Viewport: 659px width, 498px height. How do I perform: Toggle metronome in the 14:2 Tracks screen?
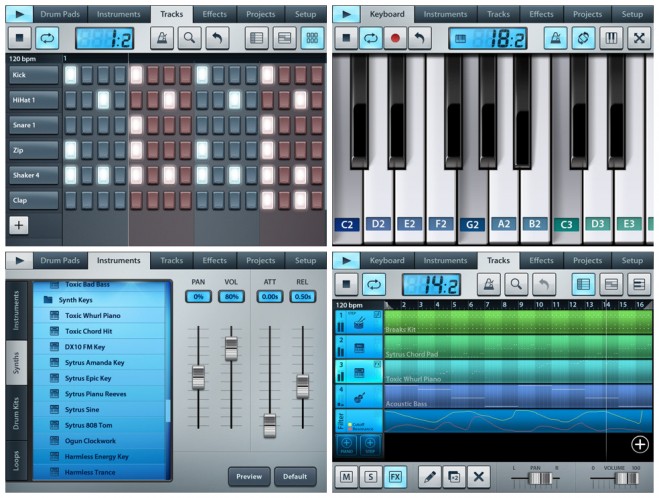click(488, 285)
